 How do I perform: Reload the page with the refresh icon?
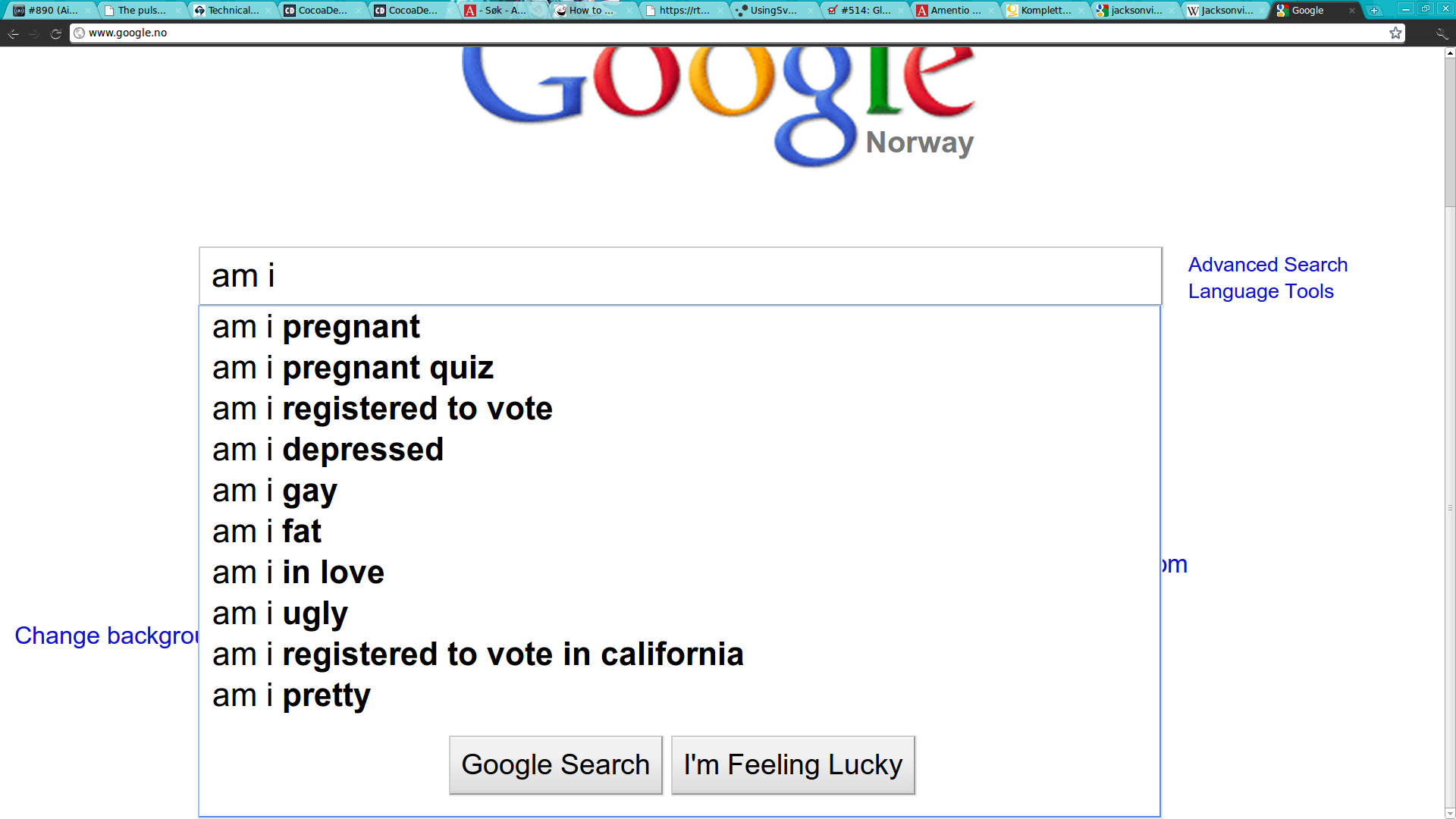pos(55,33)
